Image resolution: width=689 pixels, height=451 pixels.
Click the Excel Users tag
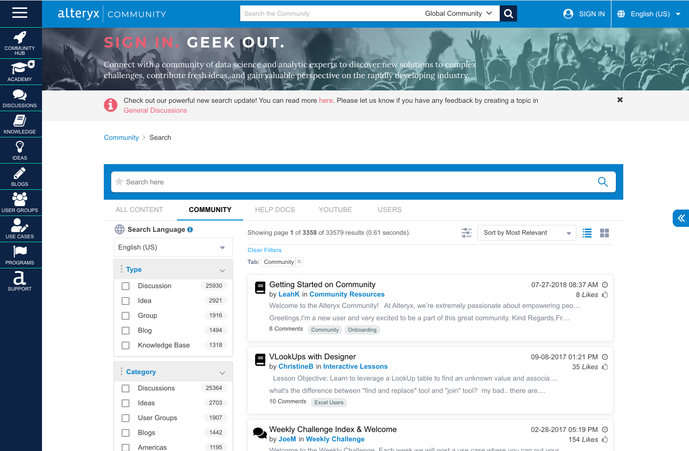[329, 402]
